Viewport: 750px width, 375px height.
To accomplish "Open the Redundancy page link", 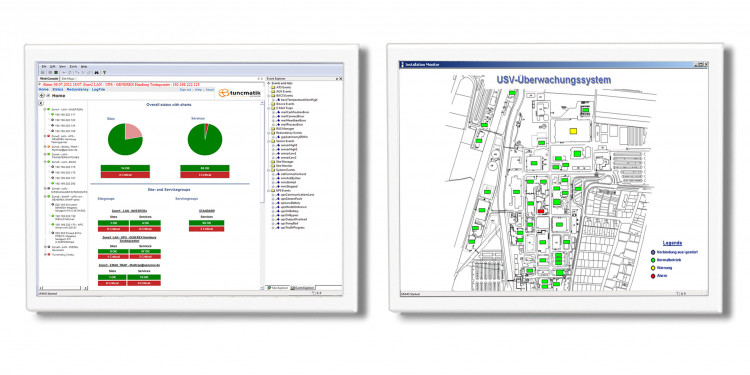I will (x=77, y=89).
